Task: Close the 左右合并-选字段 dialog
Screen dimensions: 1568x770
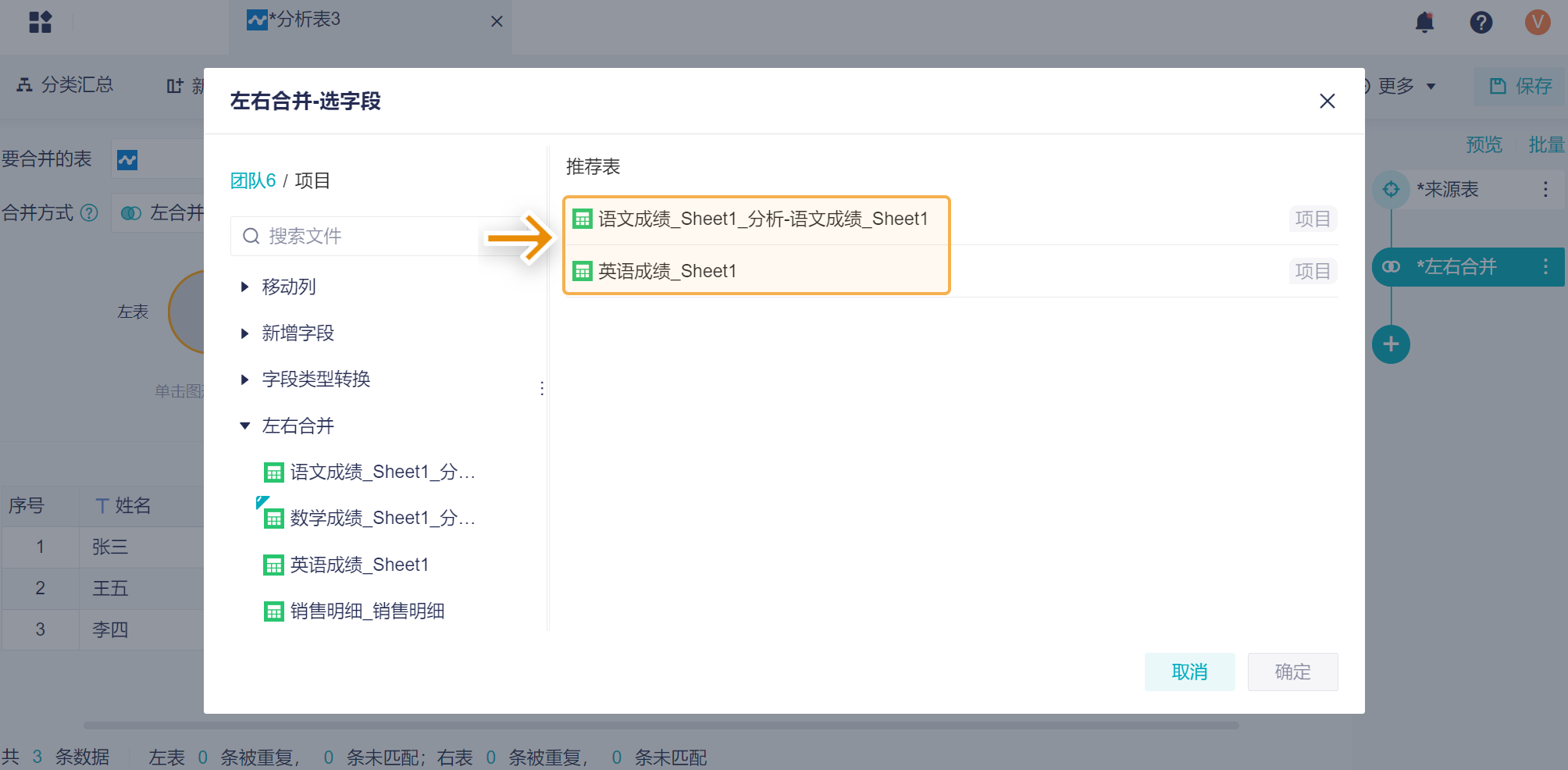Action: (1327, 101)
